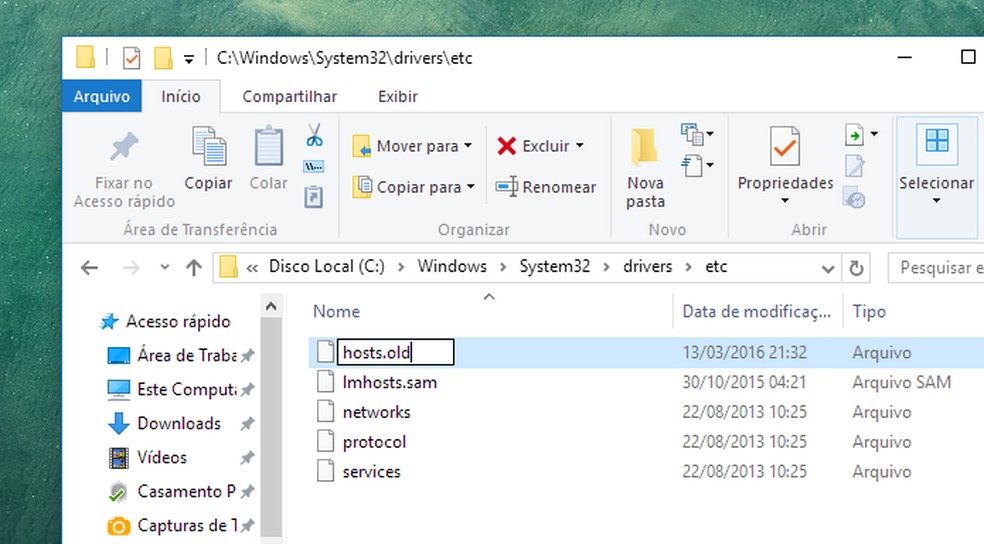Image resolution: width=984 pixels, height=544 pixels.
Task: Open Este Computador in sidebar
Action: pyautogui.click(x=186, y=389)
